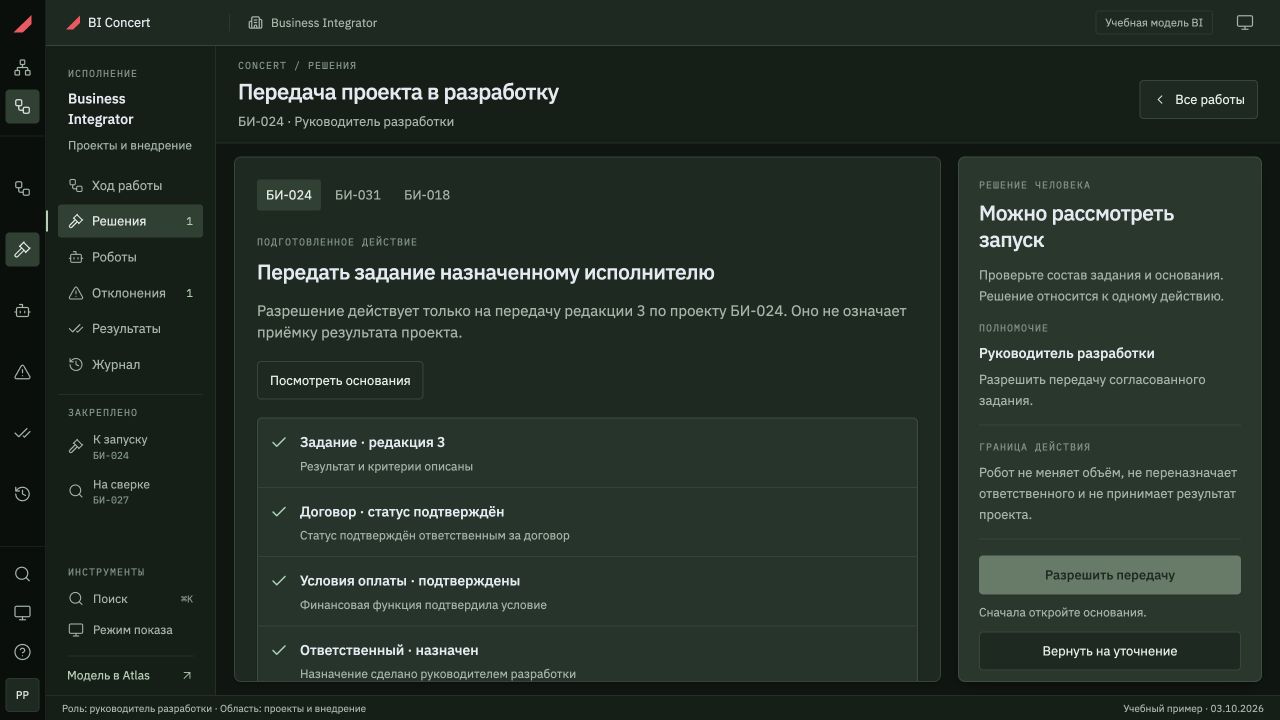Click the monitor icon beside Учебная модель BI

tap(1245, 22)
